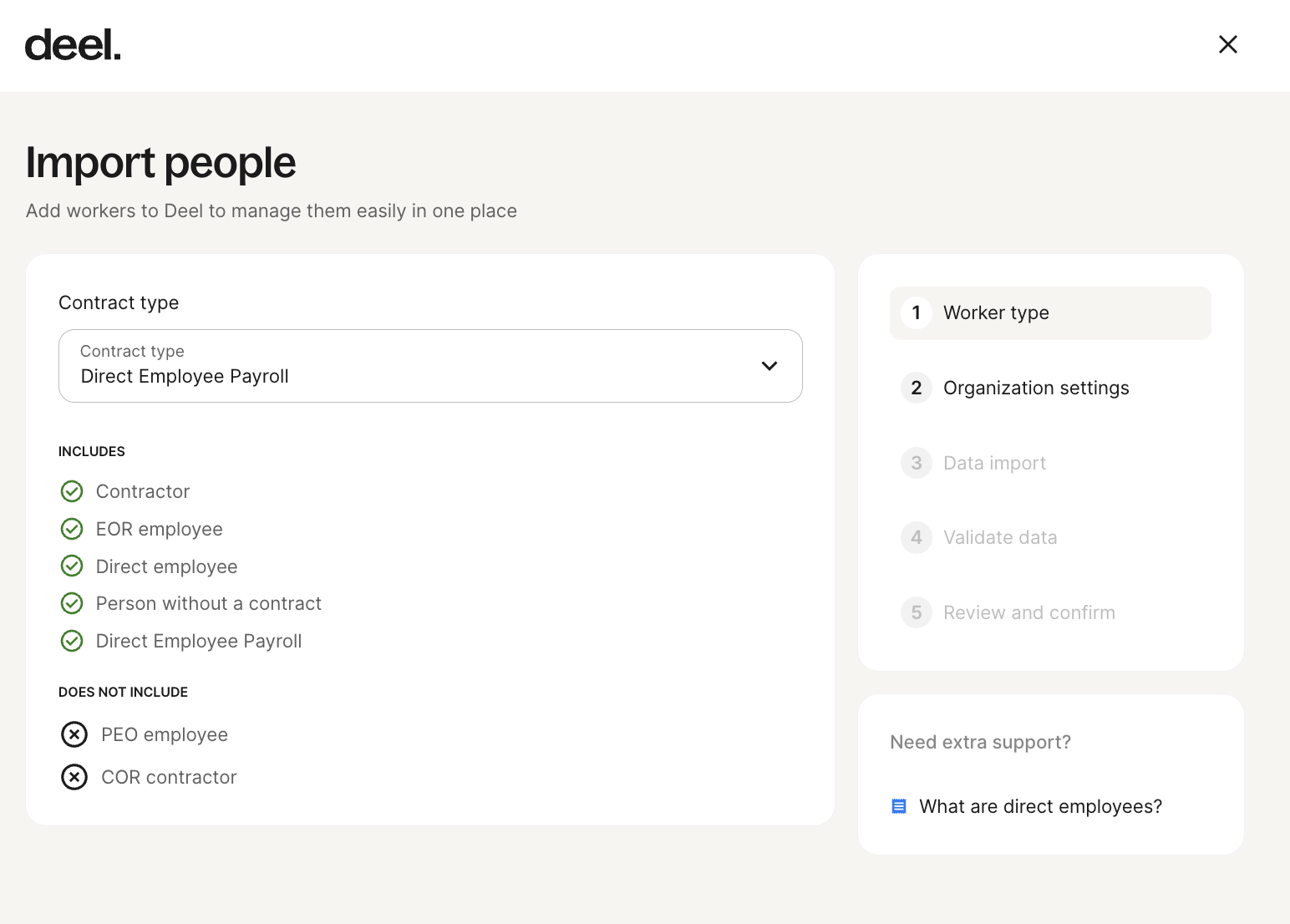Screen dimensions: 1290x924
Task: Close the Import people dialog
Action: tap(1227, 44)
